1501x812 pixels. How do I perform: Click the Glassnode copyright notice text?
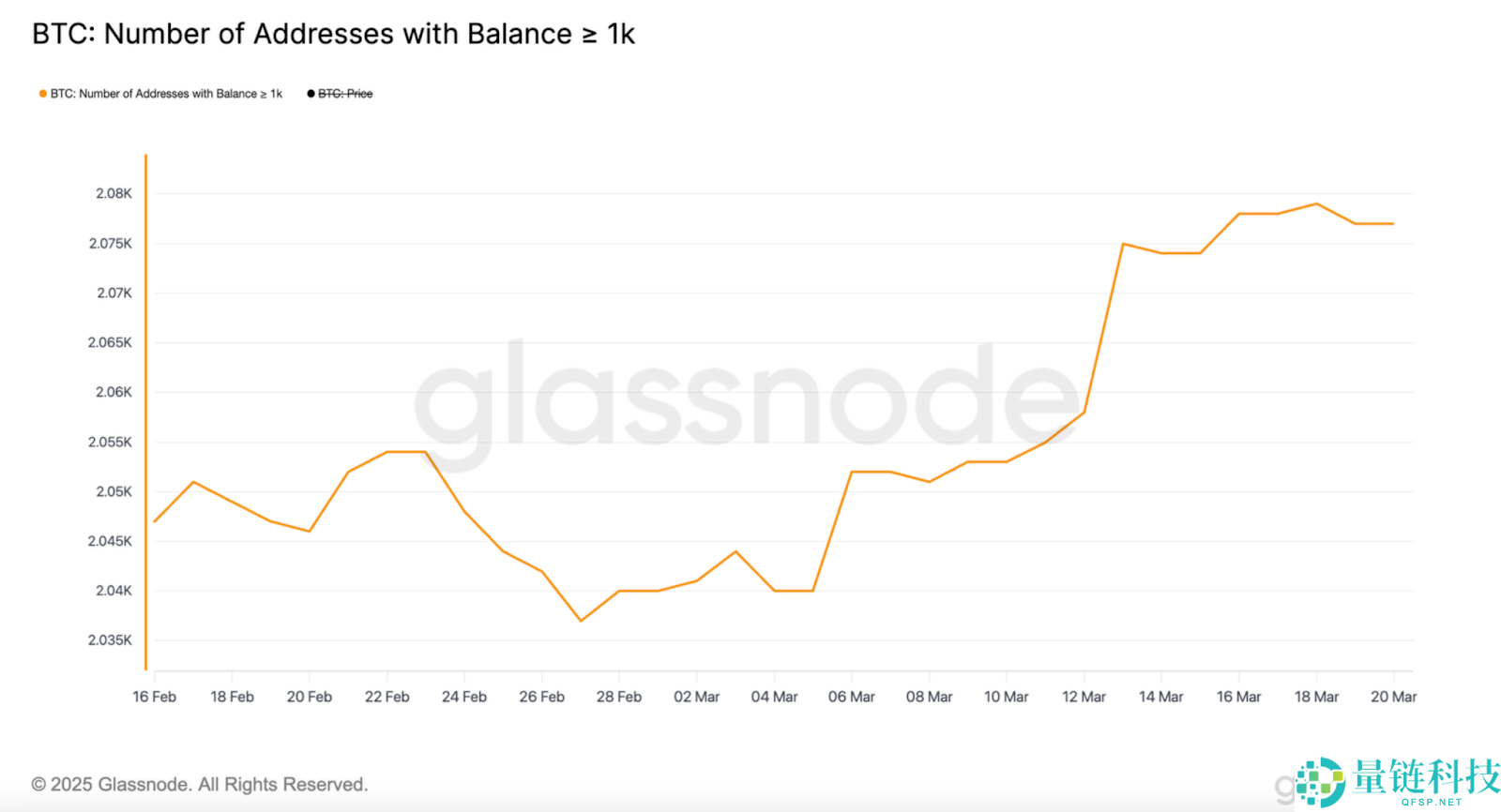tap(200, 785)
